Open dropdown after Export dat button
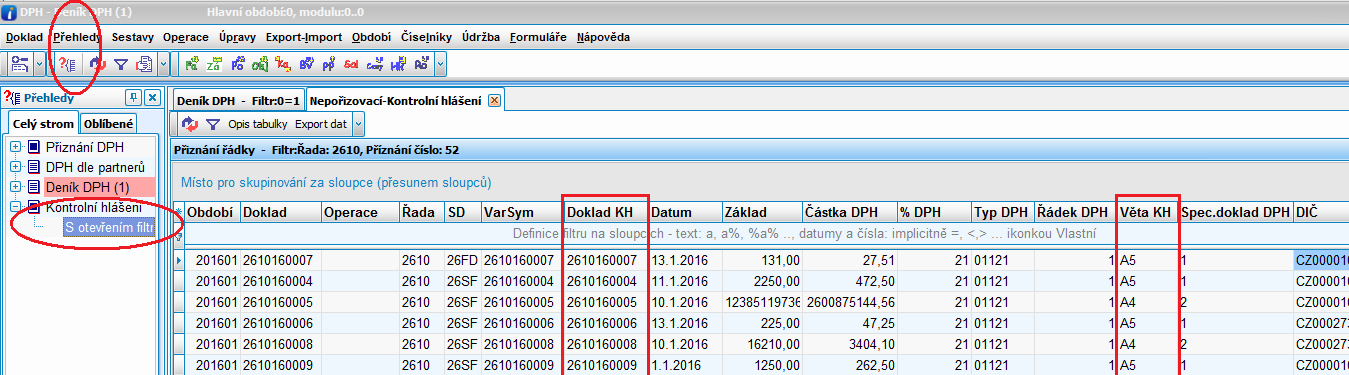Image resolution: width=1349 pixels, height=375 pixels. (359, 124)
